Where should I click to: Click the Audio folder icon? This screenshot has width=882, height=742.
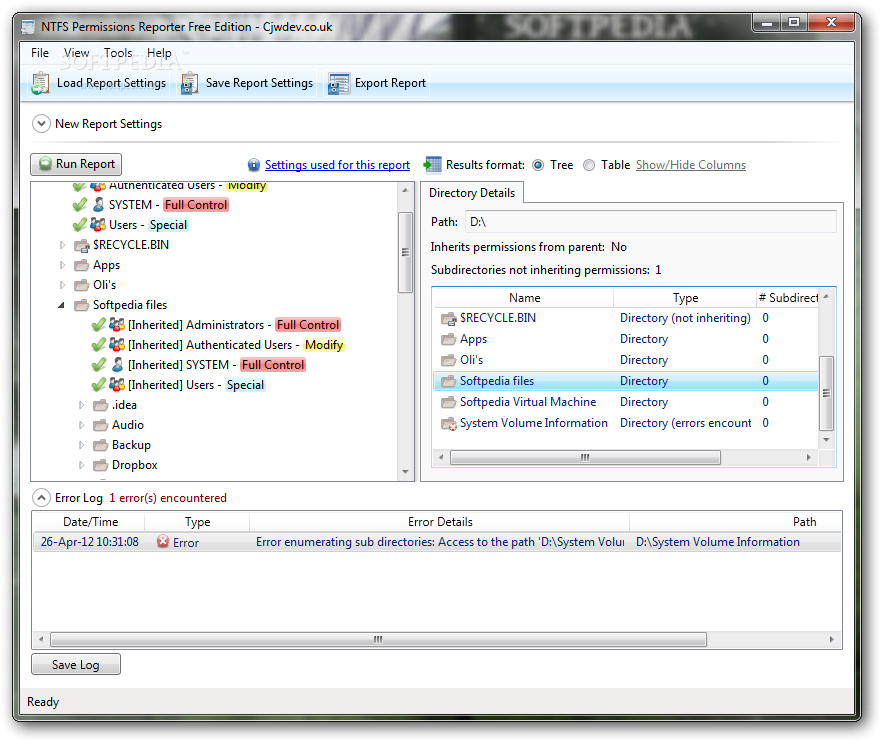tap(101, 425)
